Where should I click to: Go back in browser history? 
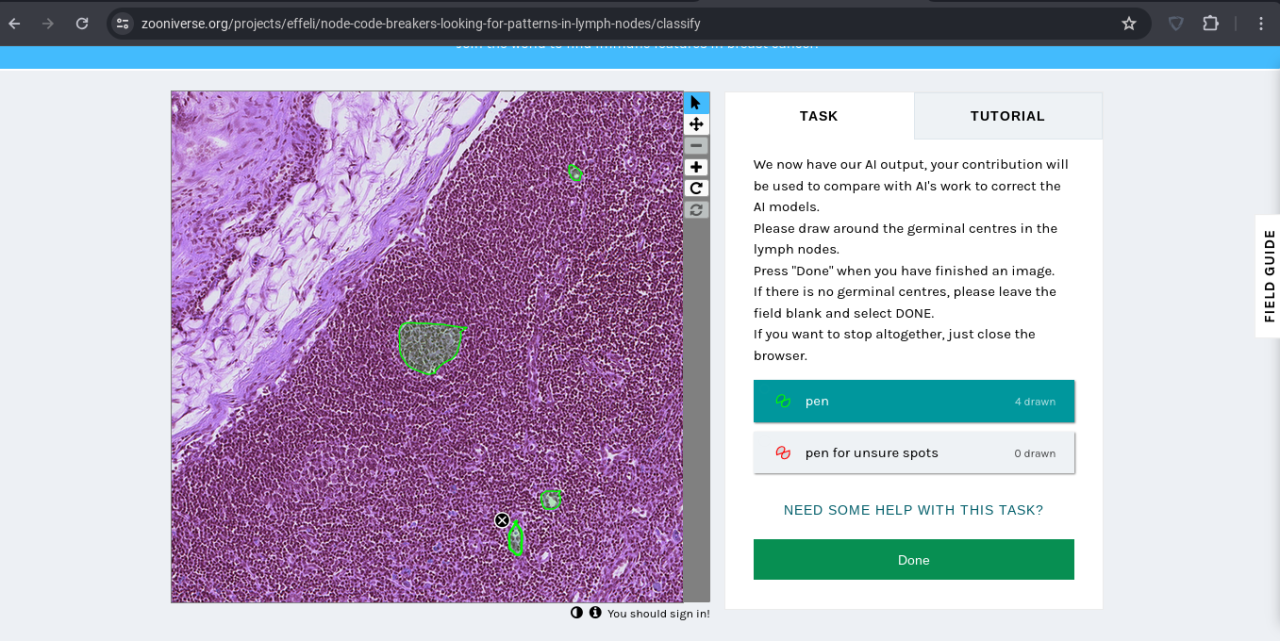pos(15,23)
